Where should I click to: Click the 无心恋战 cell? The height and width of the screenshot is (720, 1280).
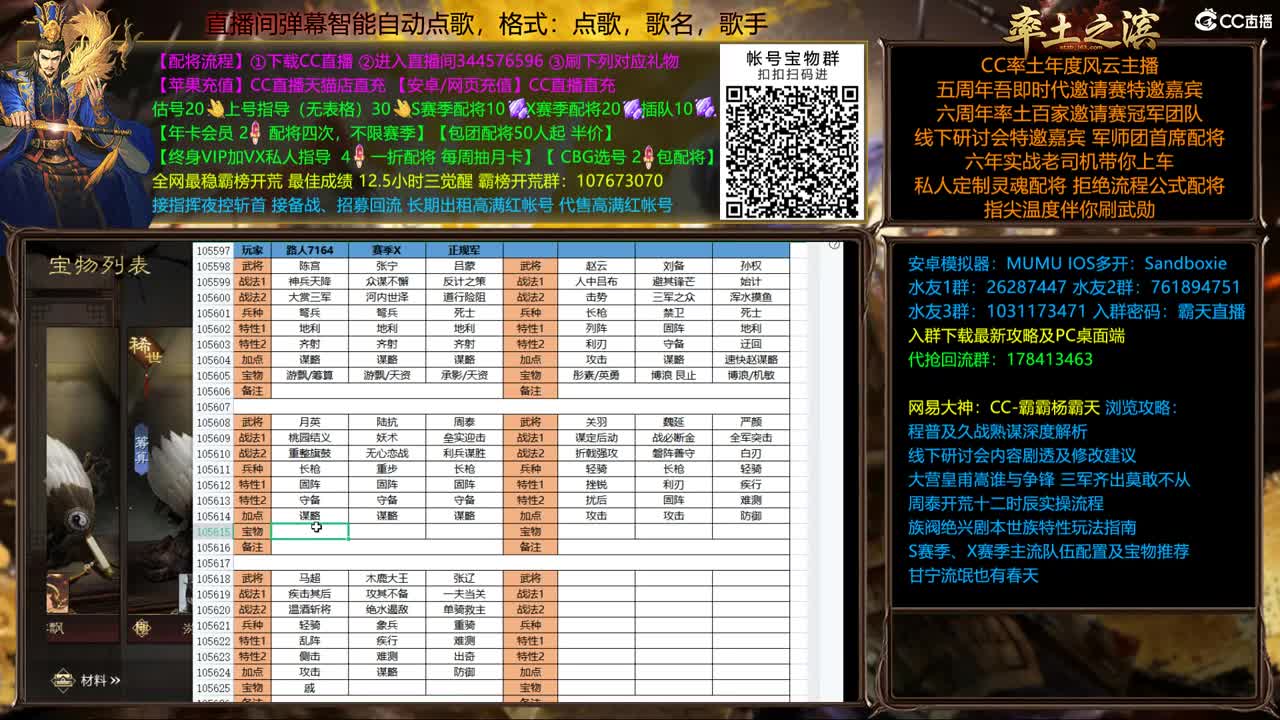point(387,453)
